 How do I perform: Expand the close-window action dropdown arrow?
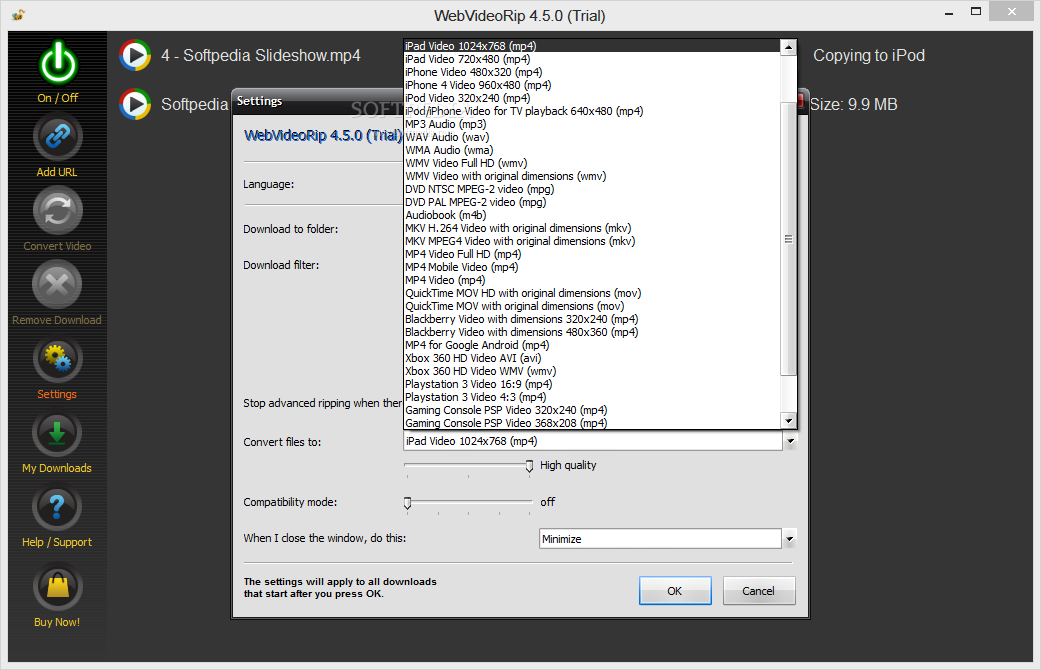pos(789,539)
